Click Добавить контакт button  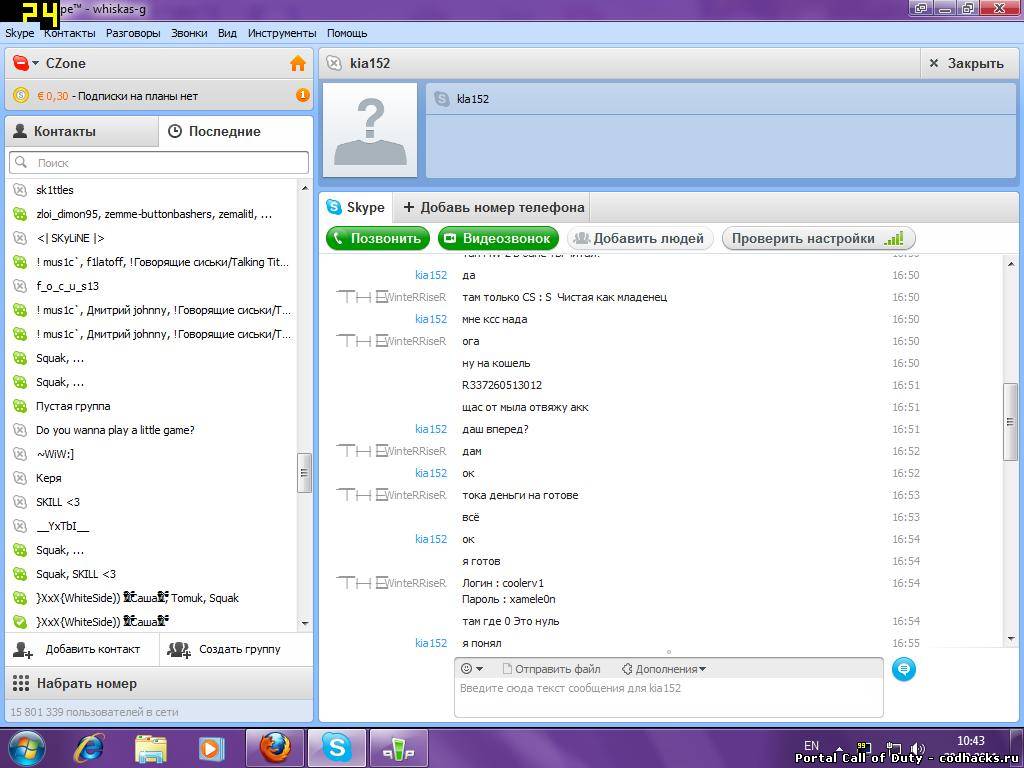click(82, 649)
